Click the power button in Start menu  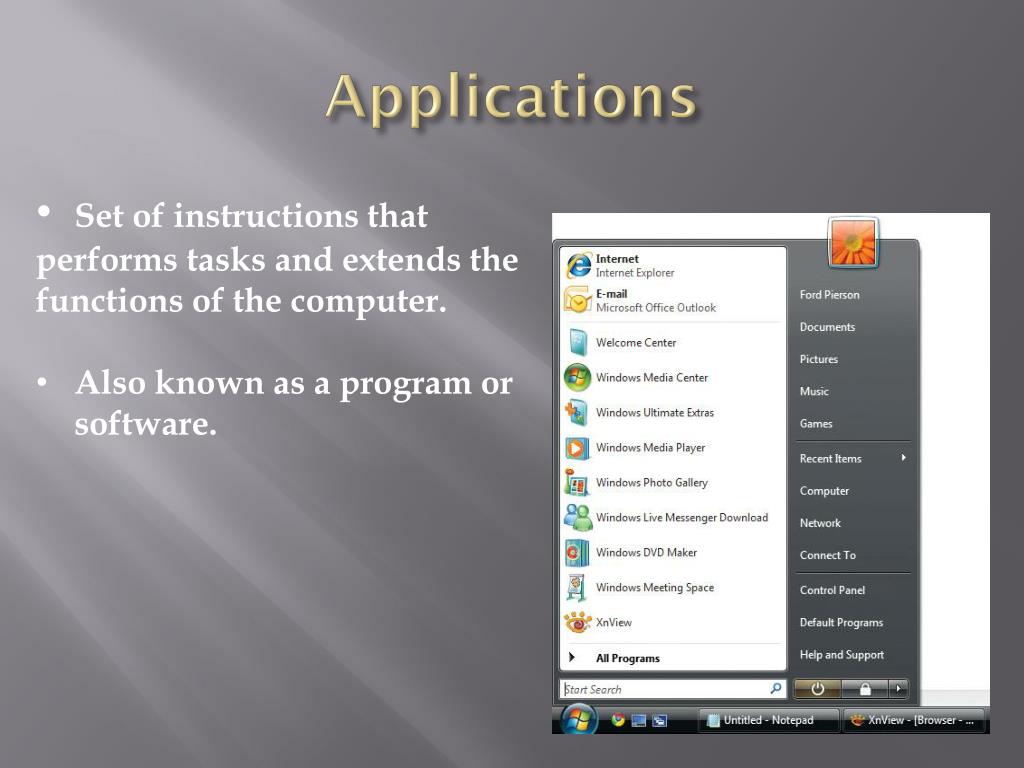point(817,689)
